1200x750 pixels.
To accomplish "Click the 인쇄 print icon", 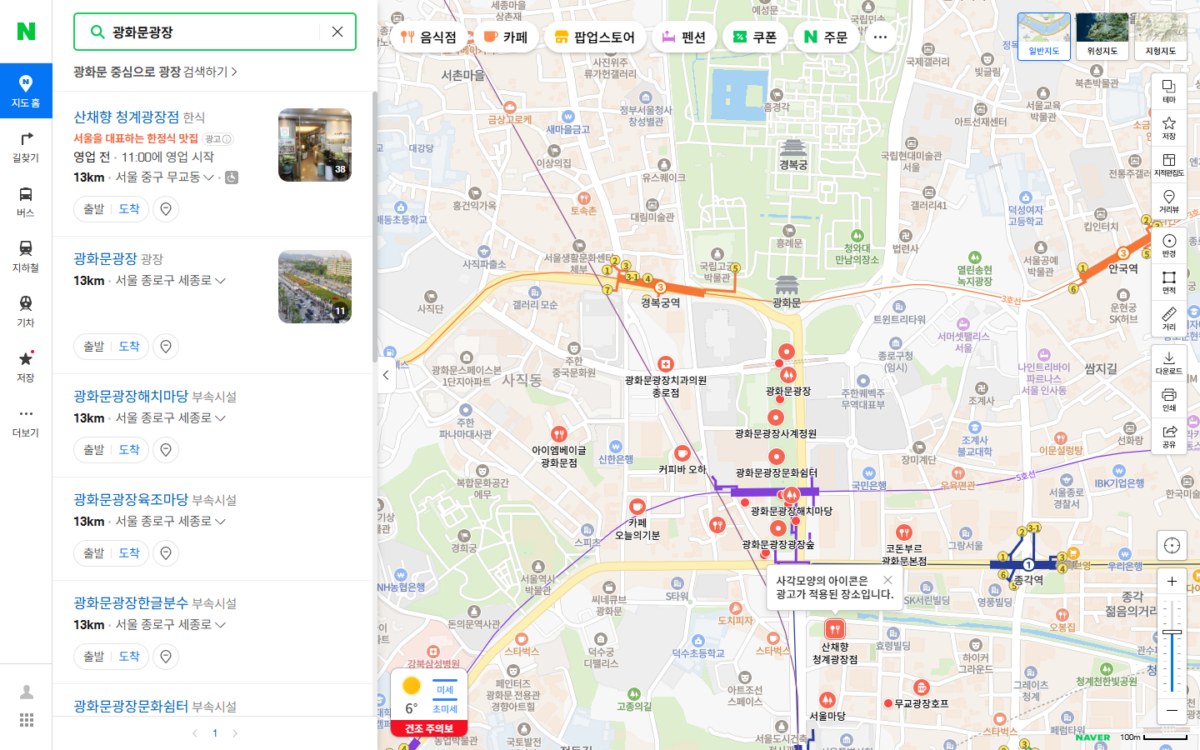I will 1168,399.
